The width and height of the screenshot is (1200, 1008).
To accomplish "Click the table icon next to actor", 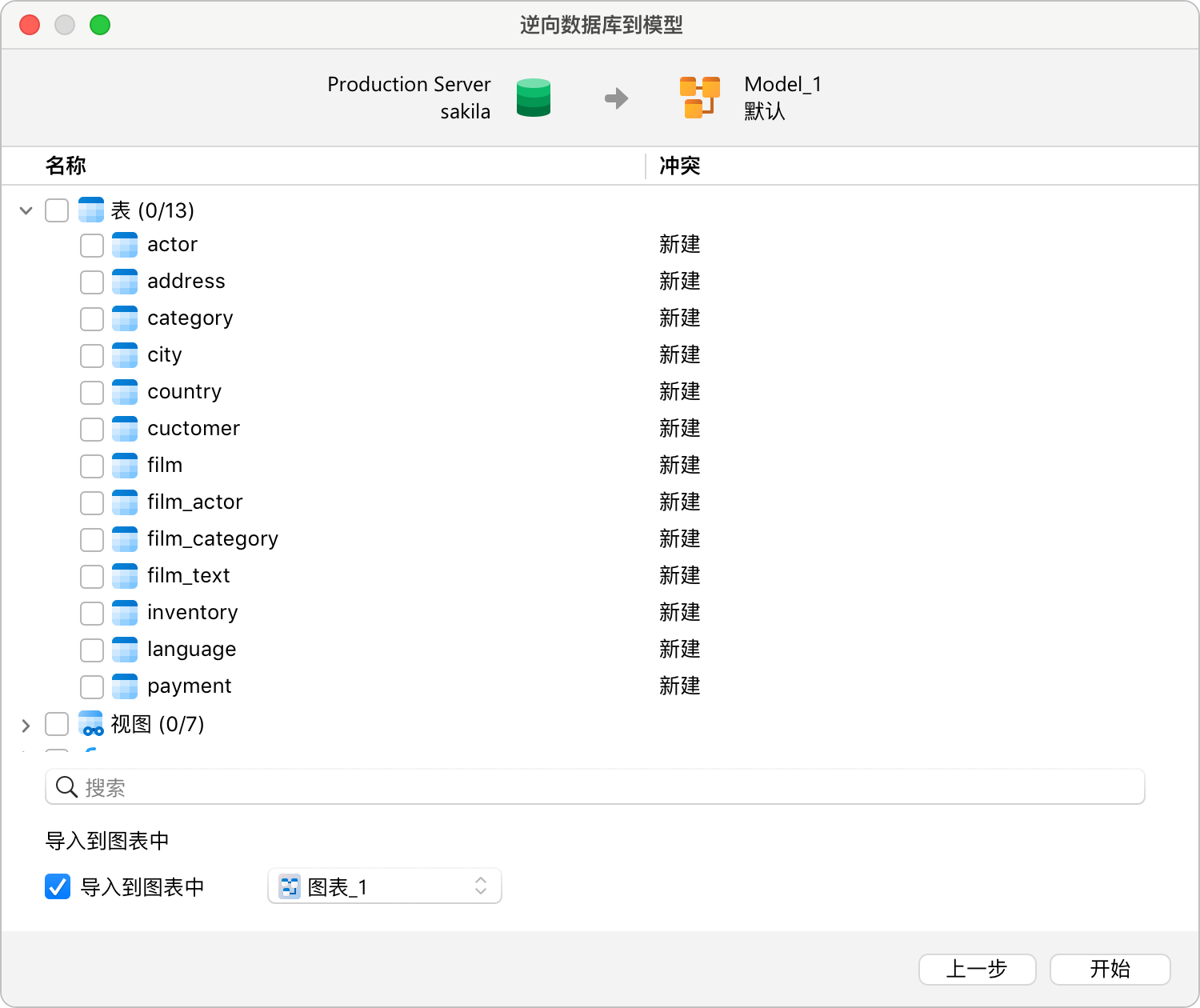I will coord(125,245).
